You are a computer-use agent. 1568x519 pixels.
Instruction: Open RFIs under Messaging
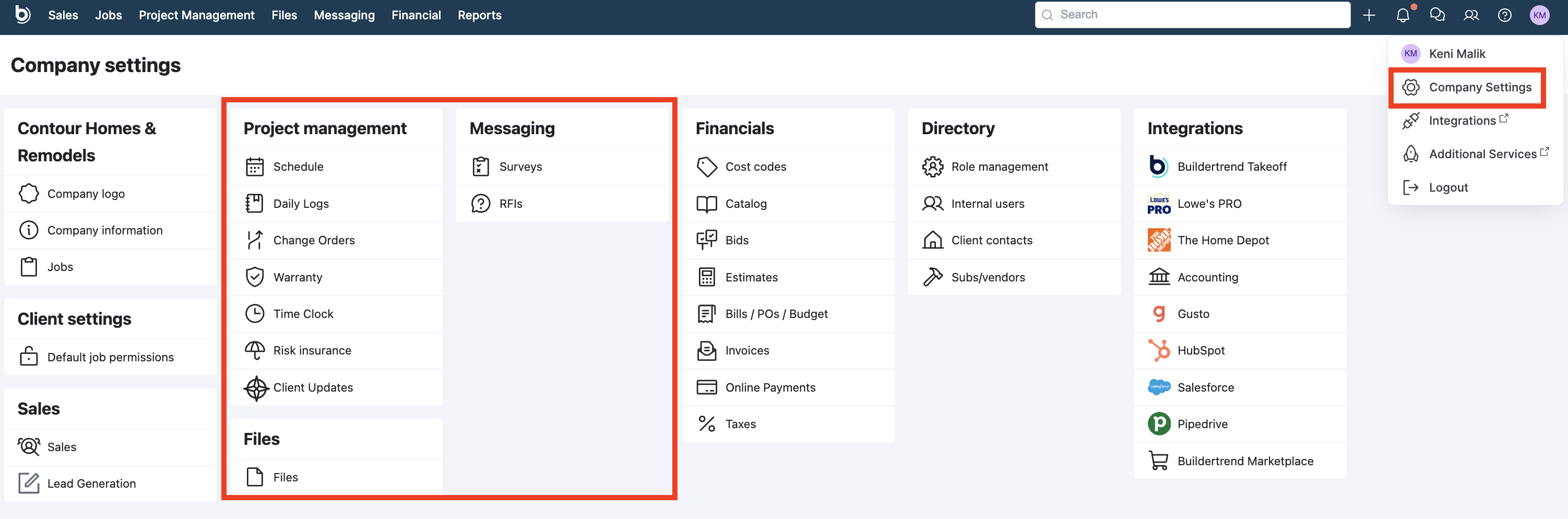click(563, 204)
